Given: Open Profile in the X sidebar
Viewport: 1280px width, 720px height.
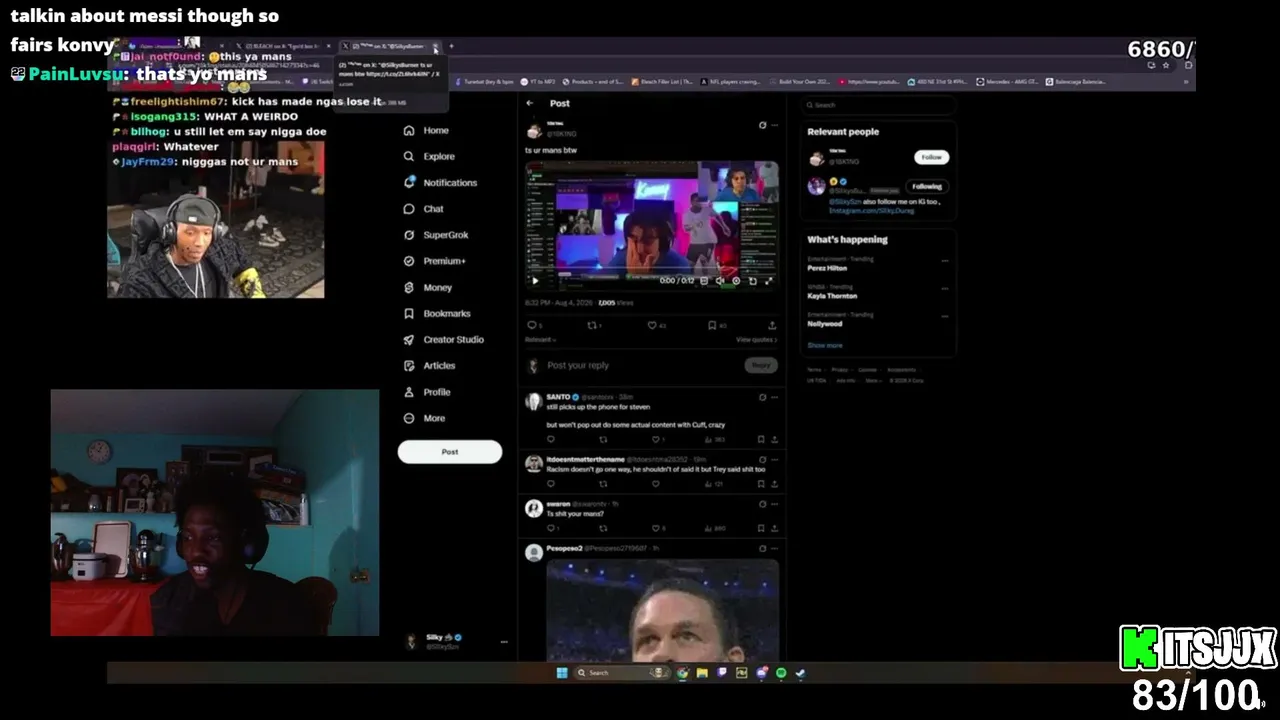Looking at the screenshot, I should coord(427,392).
